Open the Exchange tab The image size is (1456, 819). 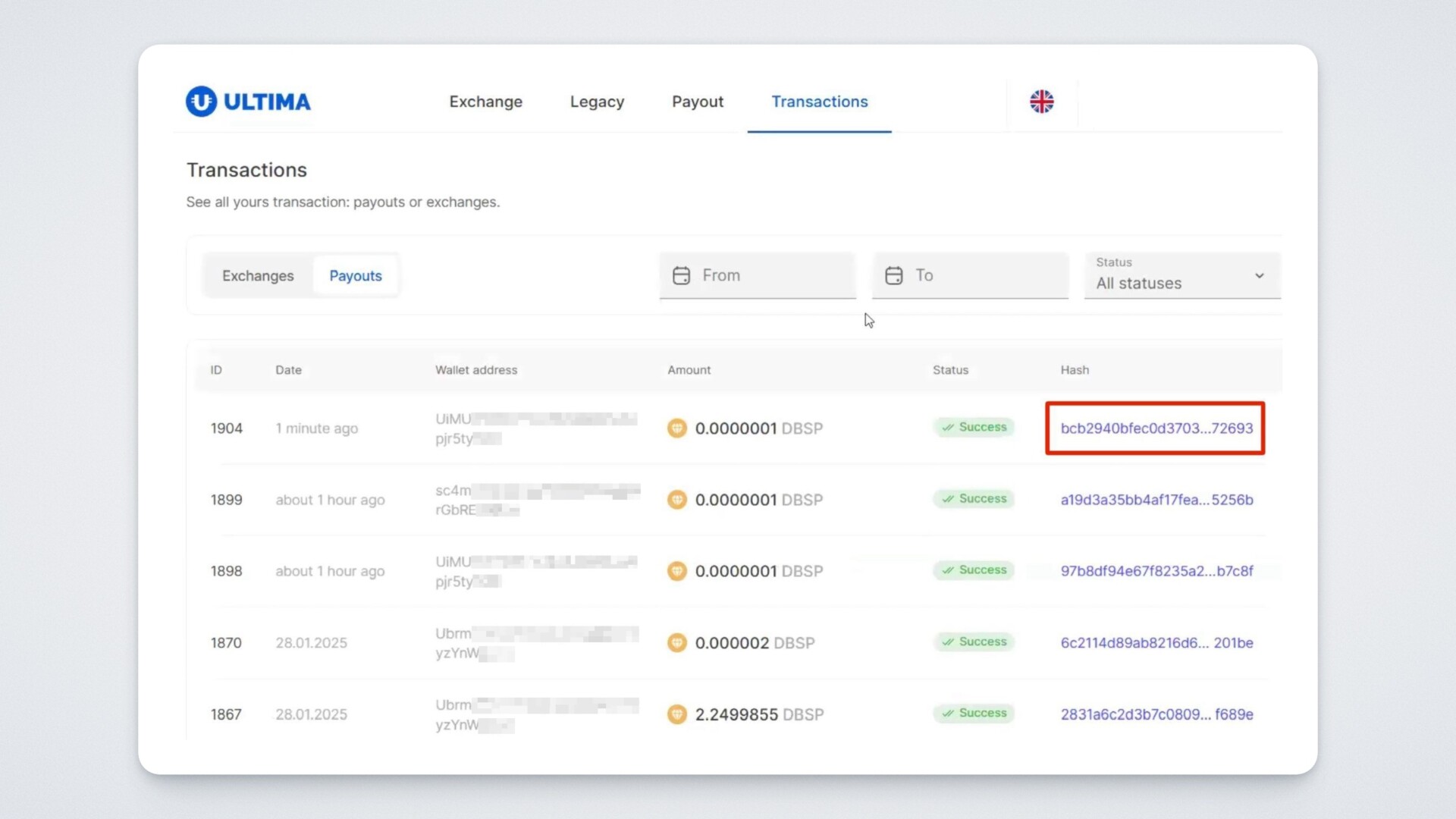(485, 102)
